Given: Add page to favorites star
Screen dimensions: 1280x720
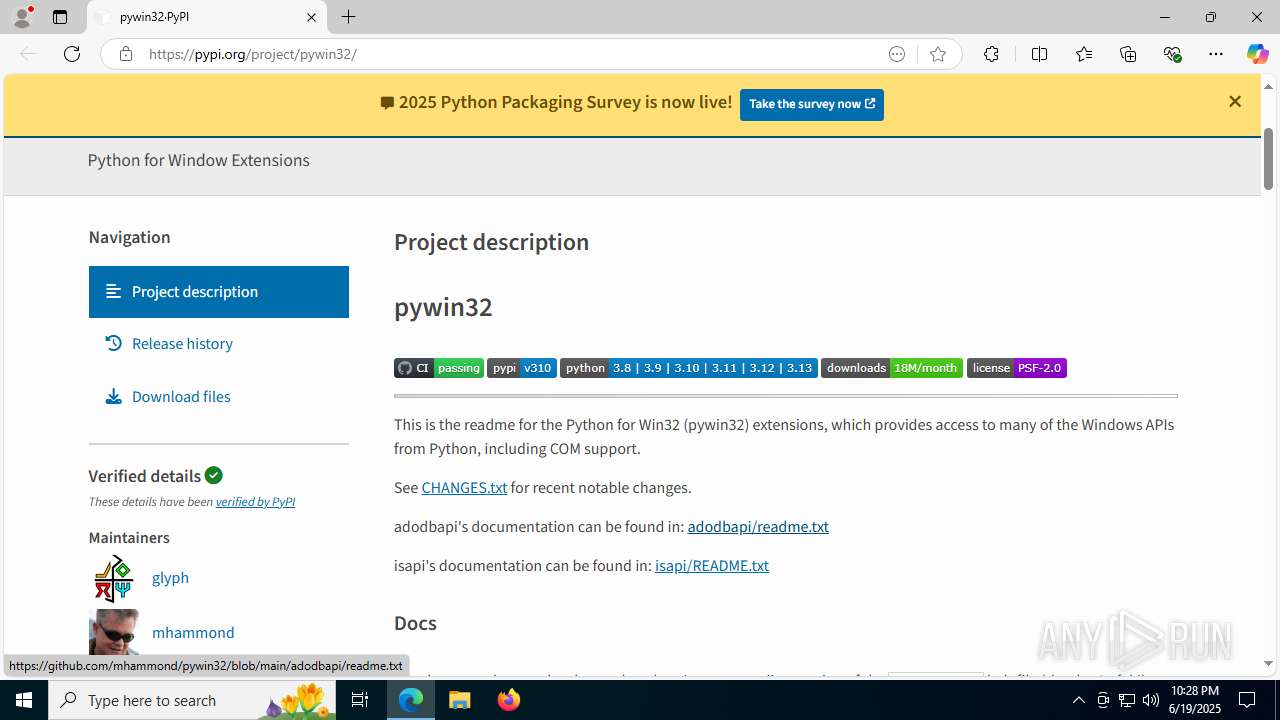Looking at the screenshot, I should (x=937, y=54).
